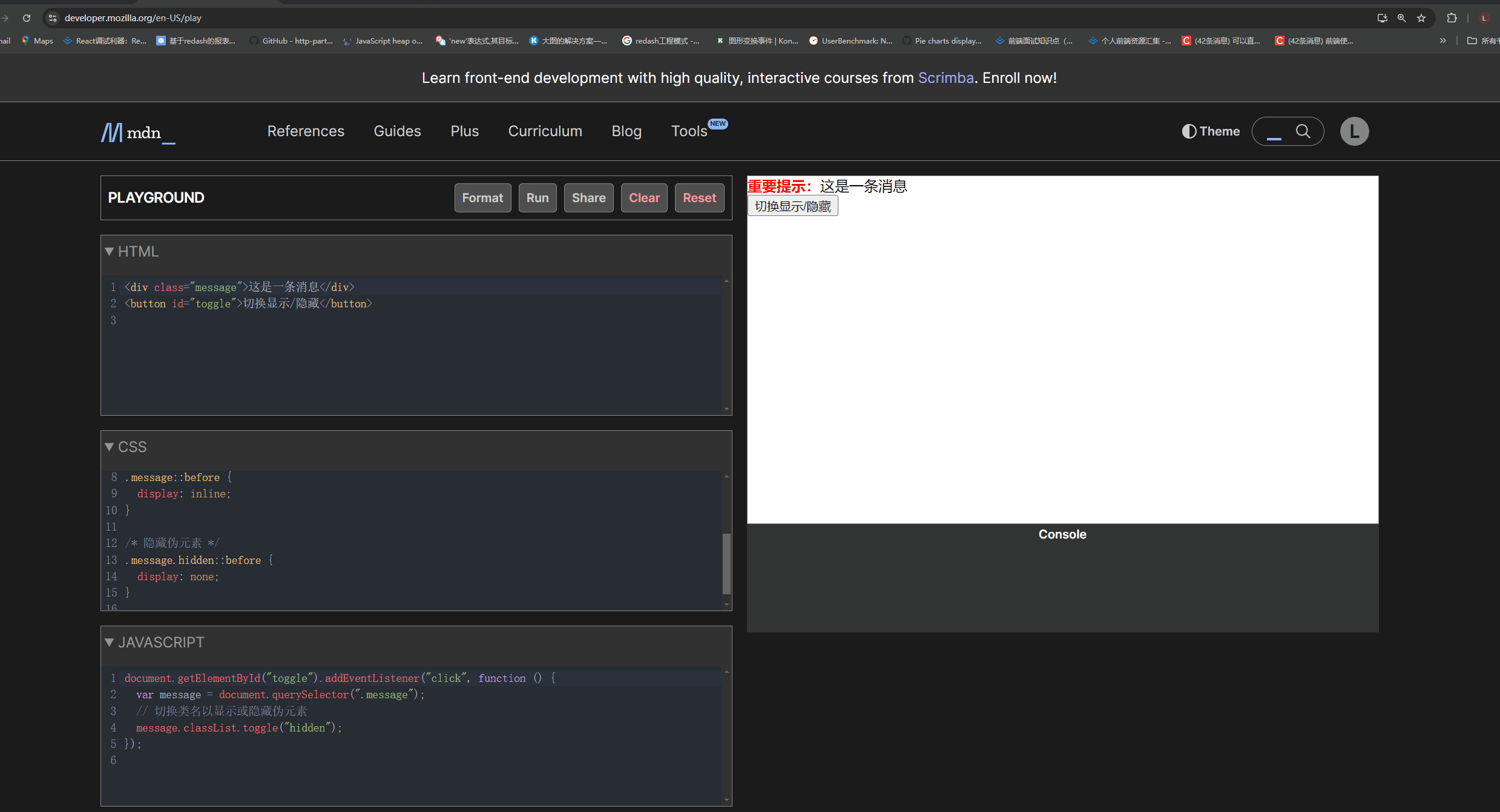Viewport: 1500px width, 812px height.
Task: Click the CSS editor scrollbar thumb
Action: [x=726, y=563]
